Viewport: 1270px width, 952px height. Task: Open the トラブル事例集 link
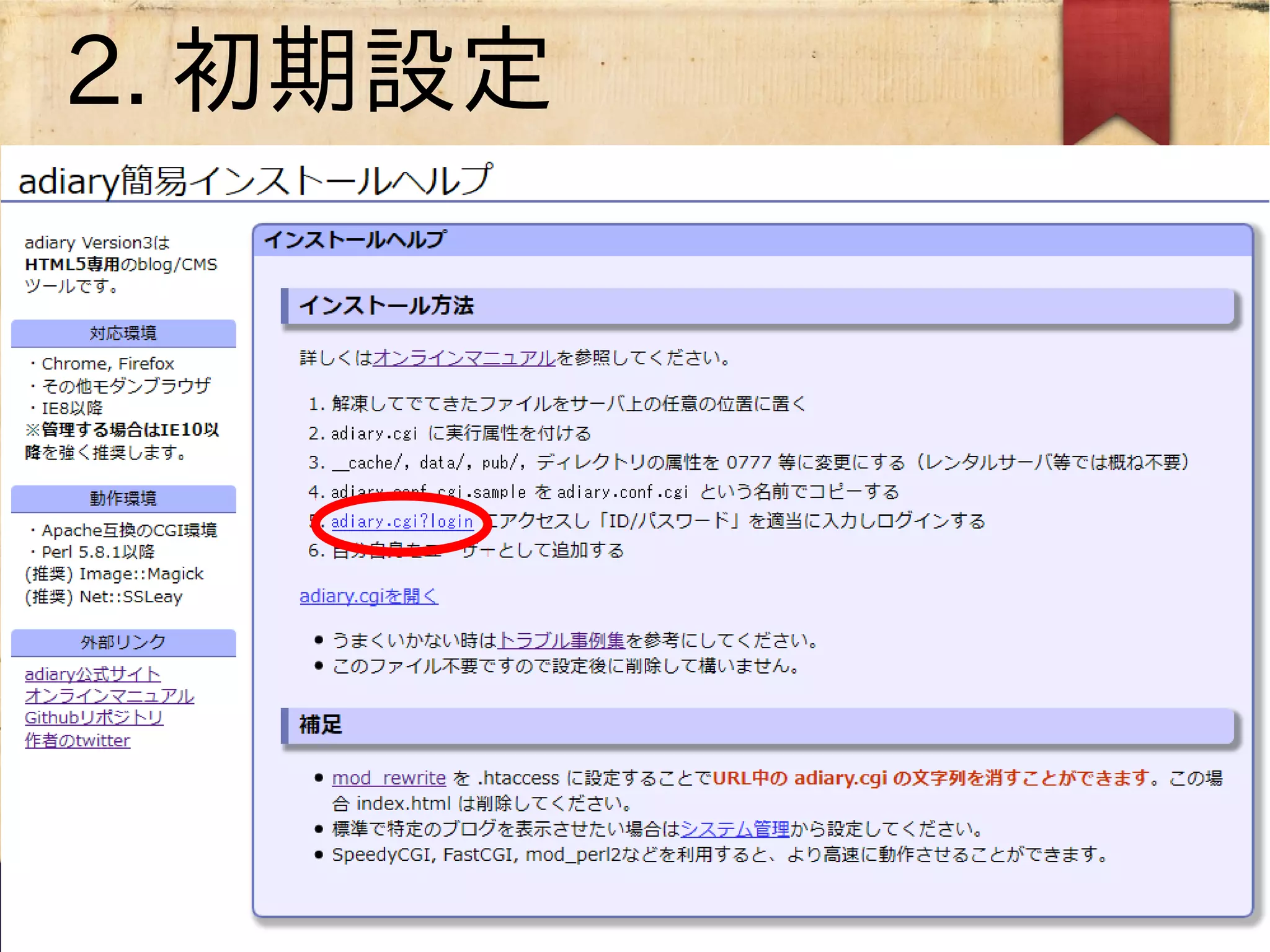[561, 640]
